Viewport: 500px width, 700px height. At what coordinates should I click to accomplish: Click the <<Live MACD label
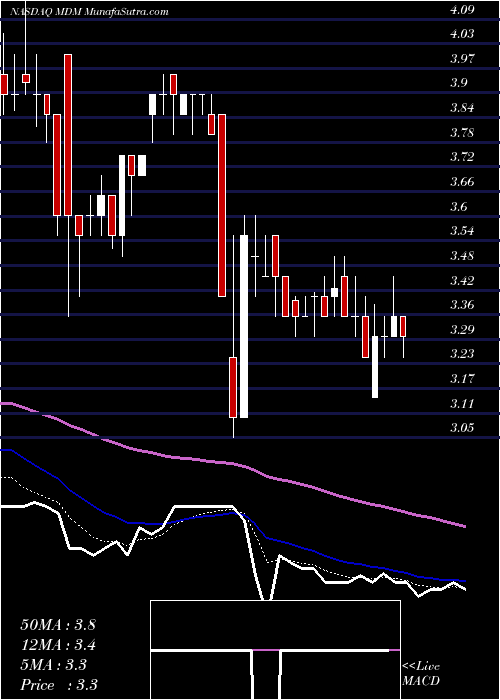[421, 674]
